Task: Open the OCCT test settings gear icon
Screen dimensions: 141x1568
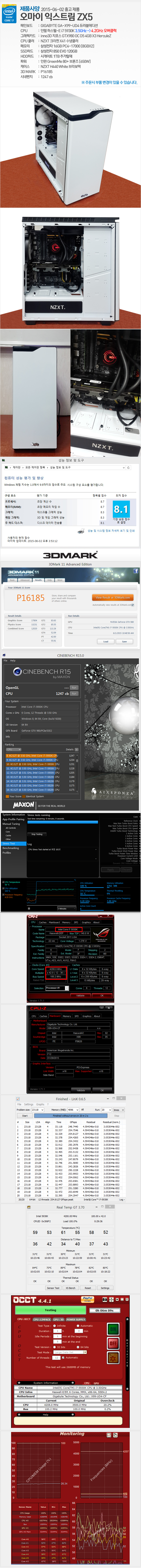Action: tap(113, 1357)
